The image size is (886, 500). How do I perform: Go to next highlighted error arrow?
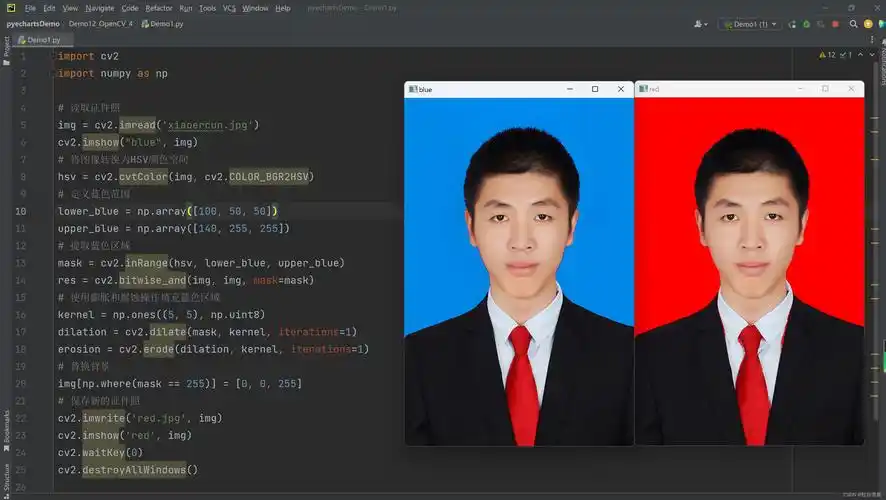click(872, 55)
